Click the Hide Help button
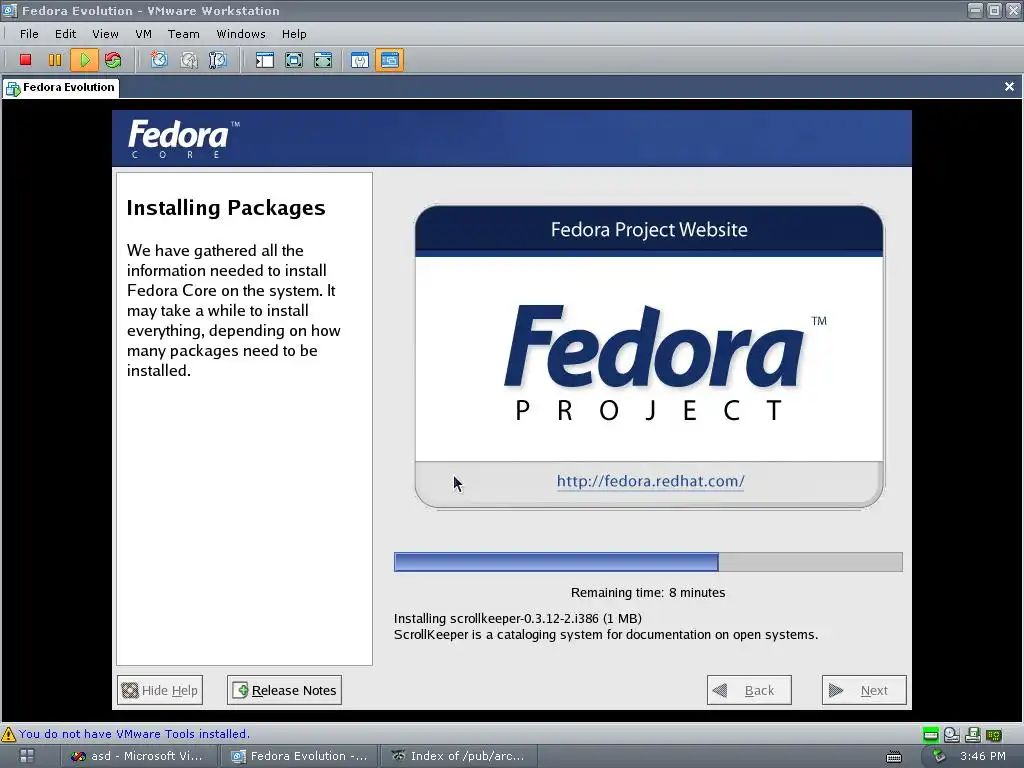 point(160,690)
